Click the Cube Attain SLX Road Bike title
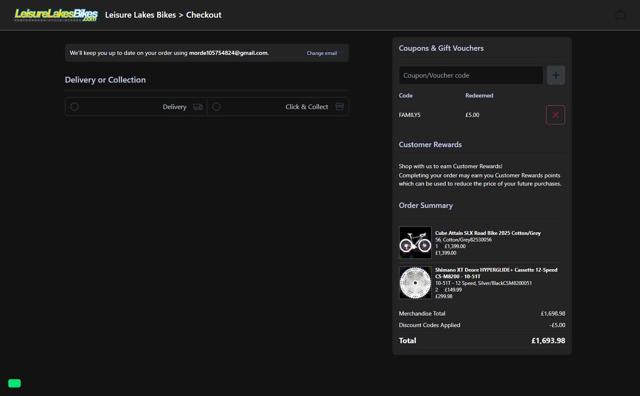The width and height of the screenshot is (640, 396). [488, 233]
